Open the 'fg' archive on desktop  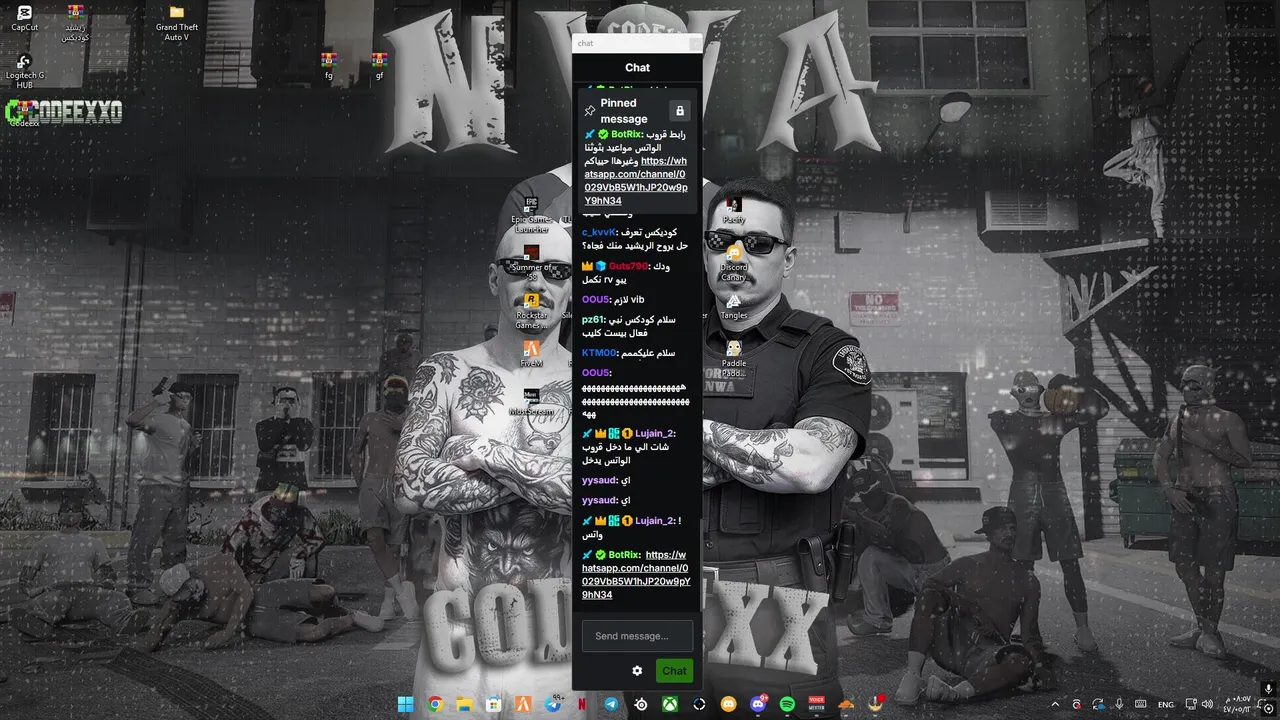(x=329, y=66)
